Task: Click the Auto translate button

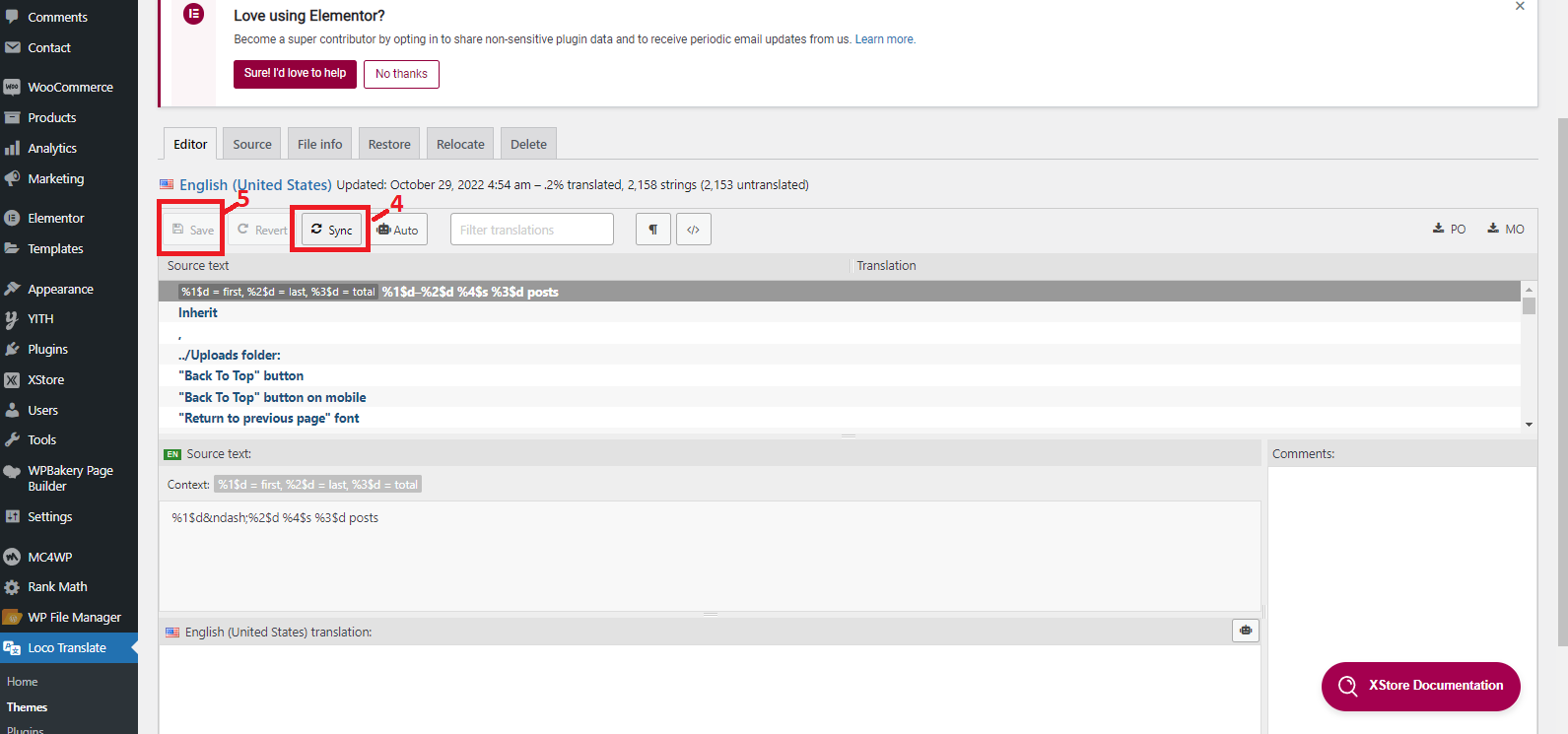Action: [x=397, y=230]
